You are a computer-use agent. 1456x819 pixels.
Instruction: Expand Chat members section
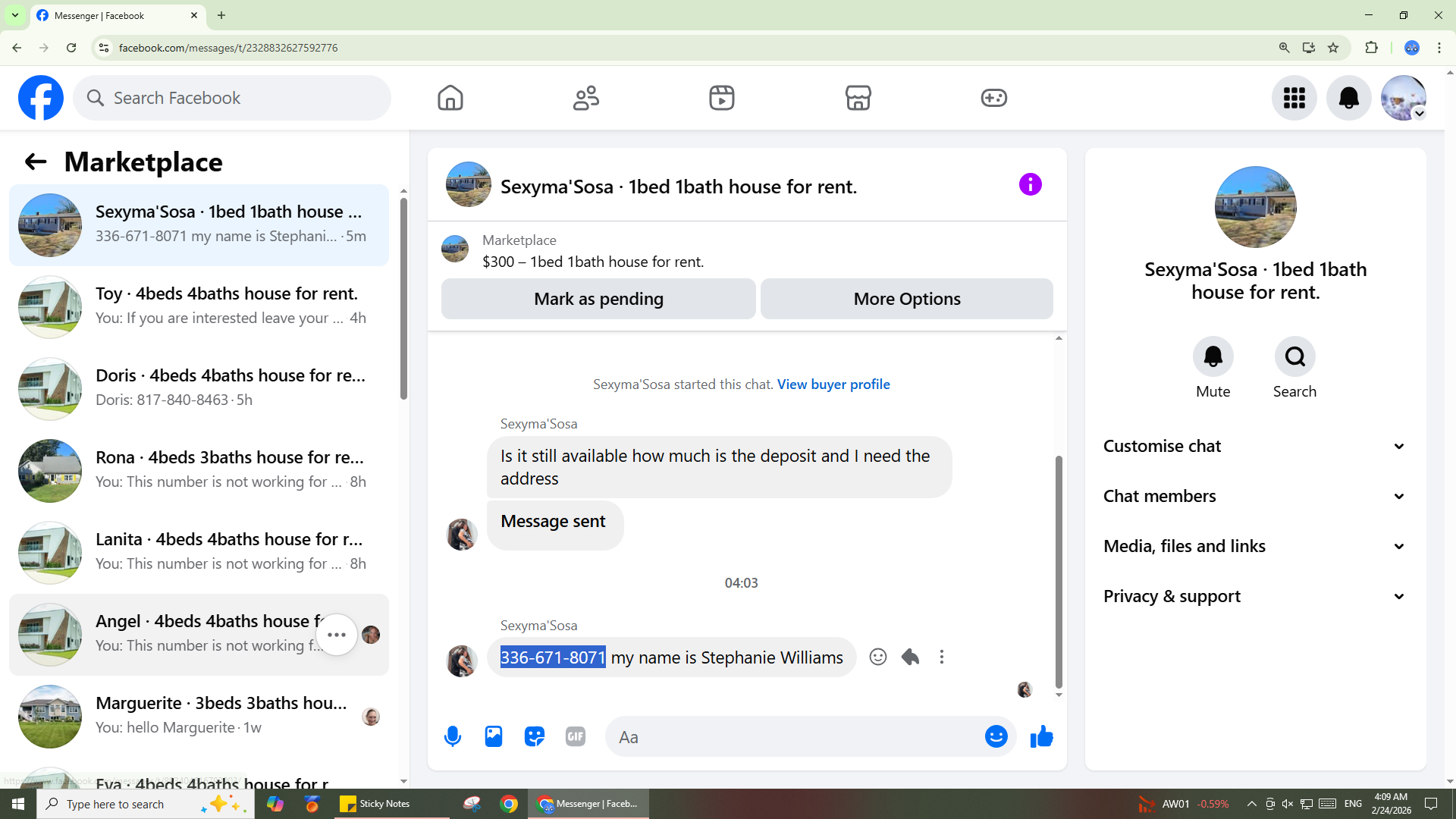(x=1255, y=496)
